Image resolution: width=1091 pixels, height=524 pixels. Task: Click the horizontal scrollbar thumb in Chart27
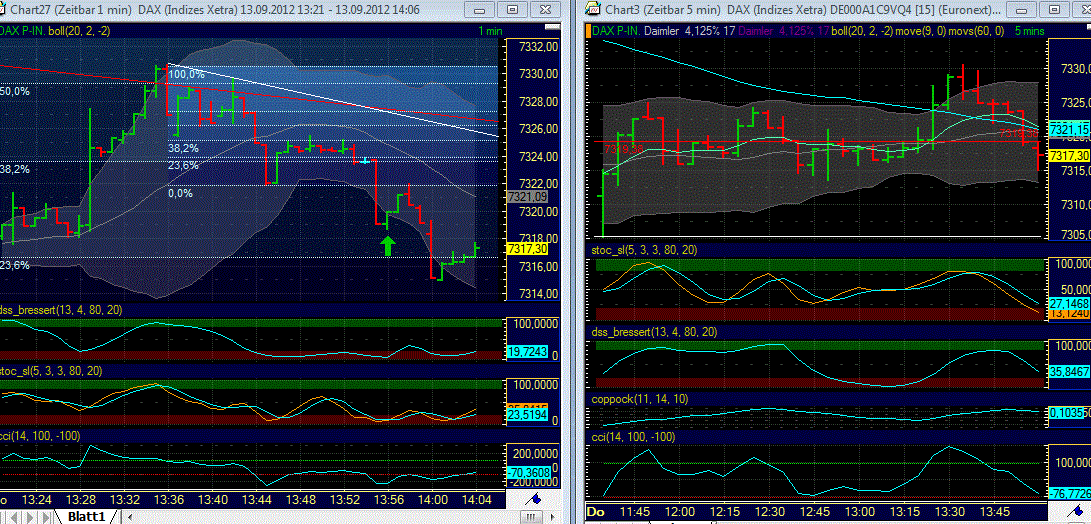[x=530, y=516]
